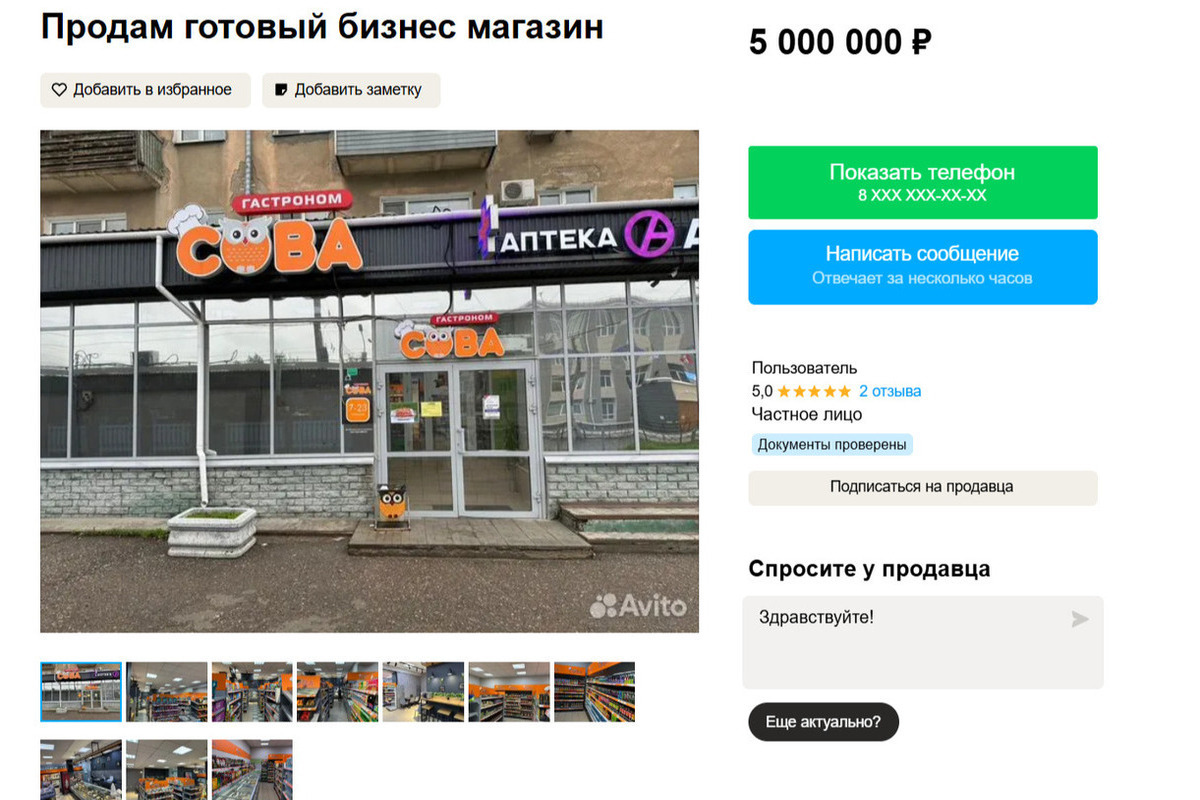Click the heart icon to favorite listing

tap(59, 90)
